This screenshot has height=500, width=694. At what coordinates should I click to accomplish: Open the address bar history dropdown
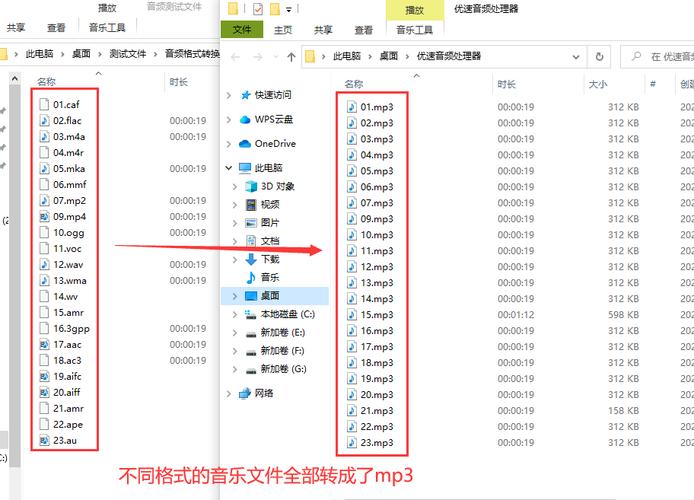click(574, 57)
